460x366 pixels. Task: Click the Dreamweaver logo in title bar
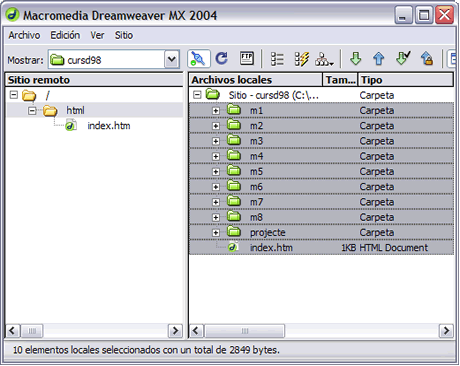coord(12,14)
